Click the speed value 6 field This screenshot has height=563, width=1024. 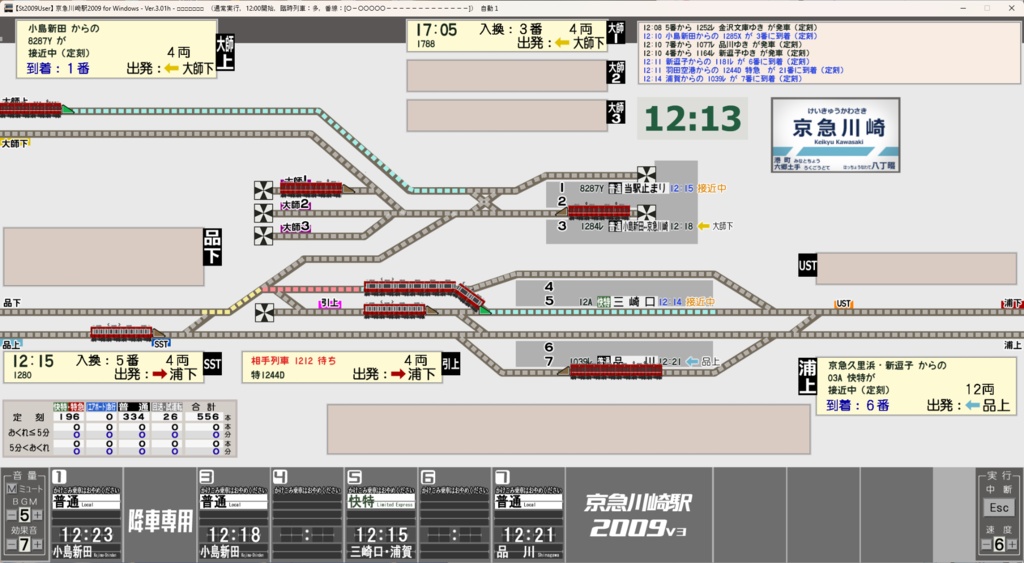[999, 544]
